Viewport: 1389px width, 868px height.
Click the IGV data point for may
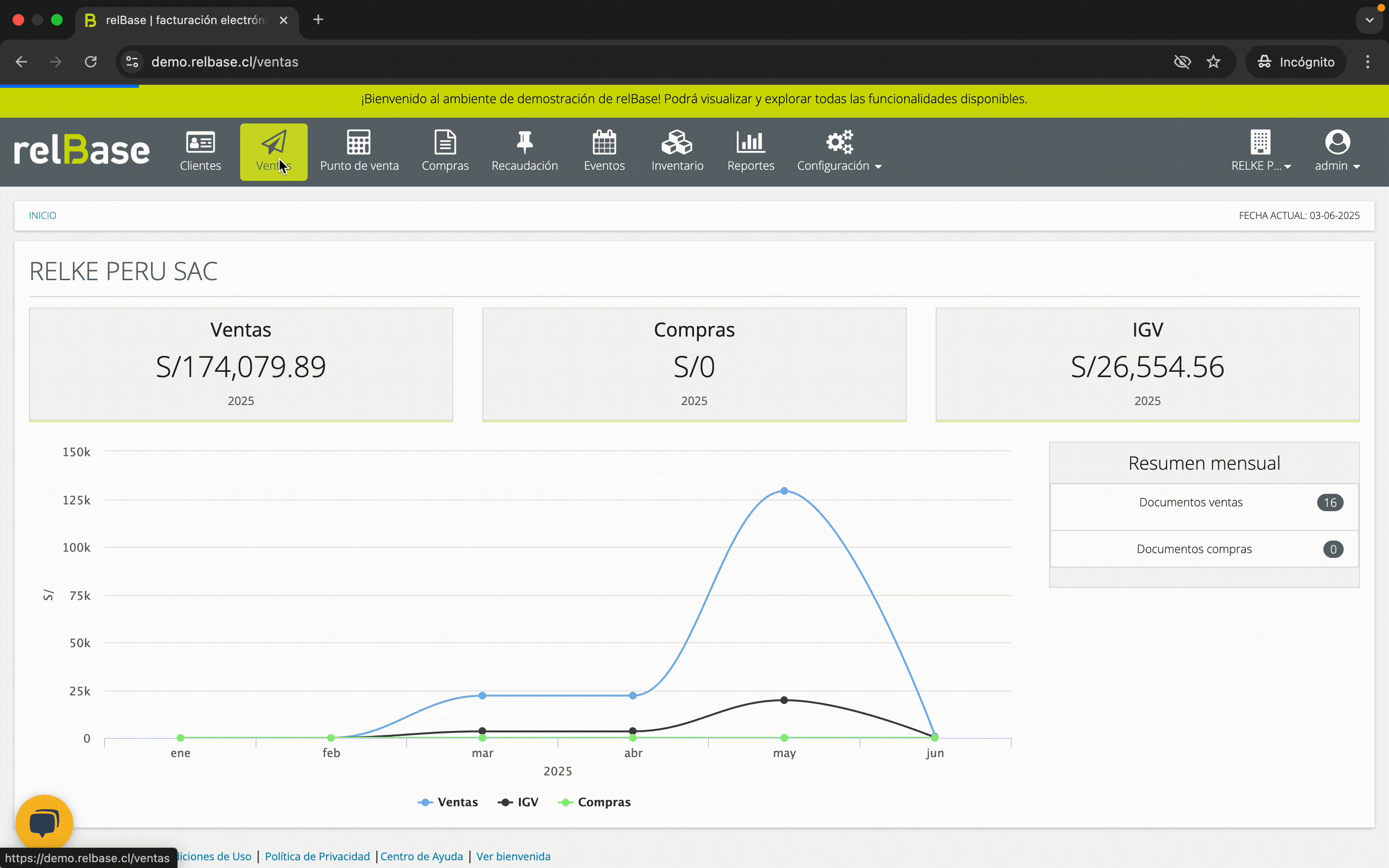pyautogui.click(x=784, y=700)
